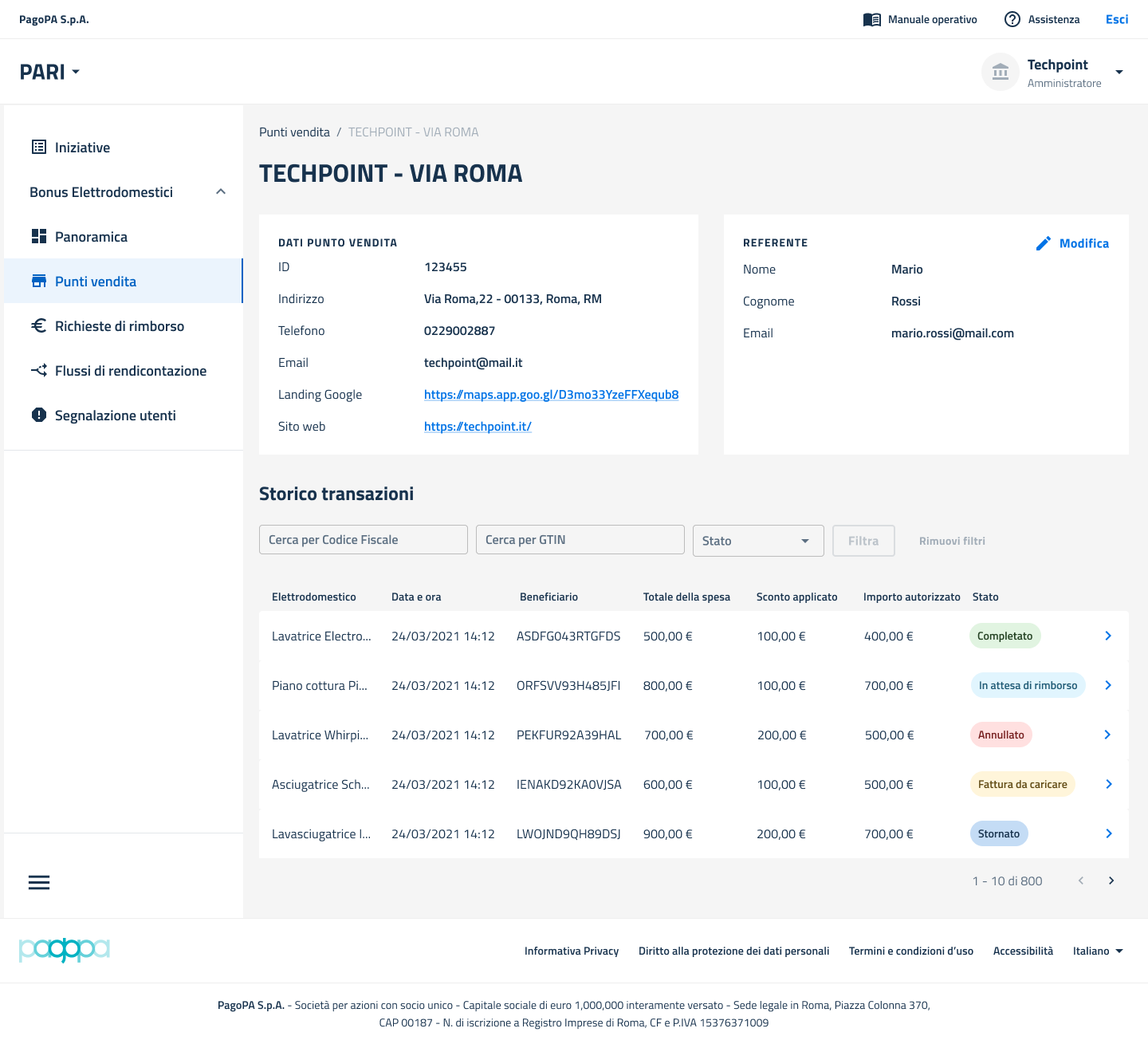Click the hamburger menu icon in sidebar

click(39, 882)
